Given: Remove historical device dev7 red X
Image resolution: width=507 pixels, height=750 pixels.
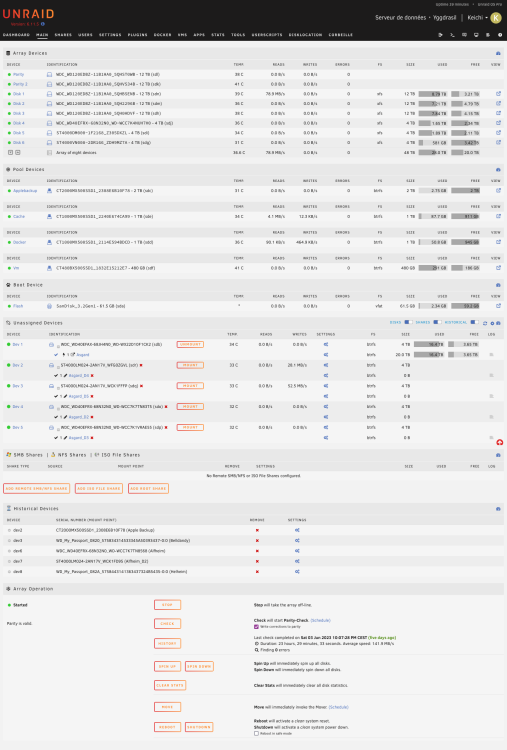Looking at the screenshot, I should 257,561.
